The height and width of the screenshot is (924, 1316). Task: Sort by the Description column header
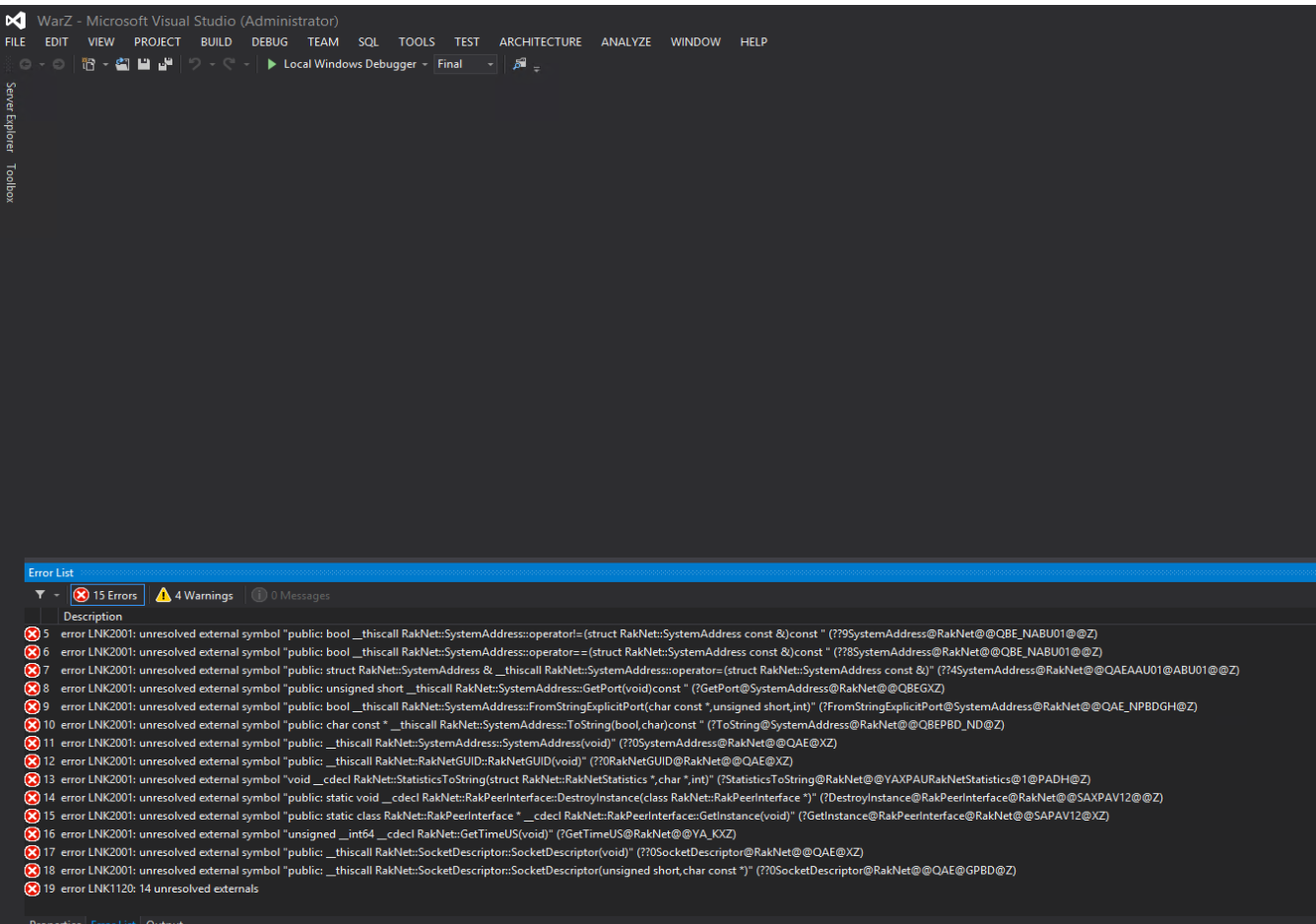(93, 617)
